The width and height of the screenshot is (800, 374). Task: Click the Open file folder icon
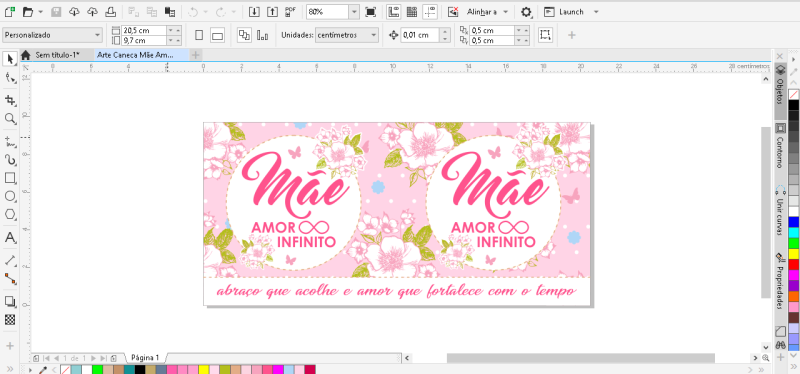click(x=28, y=11)
